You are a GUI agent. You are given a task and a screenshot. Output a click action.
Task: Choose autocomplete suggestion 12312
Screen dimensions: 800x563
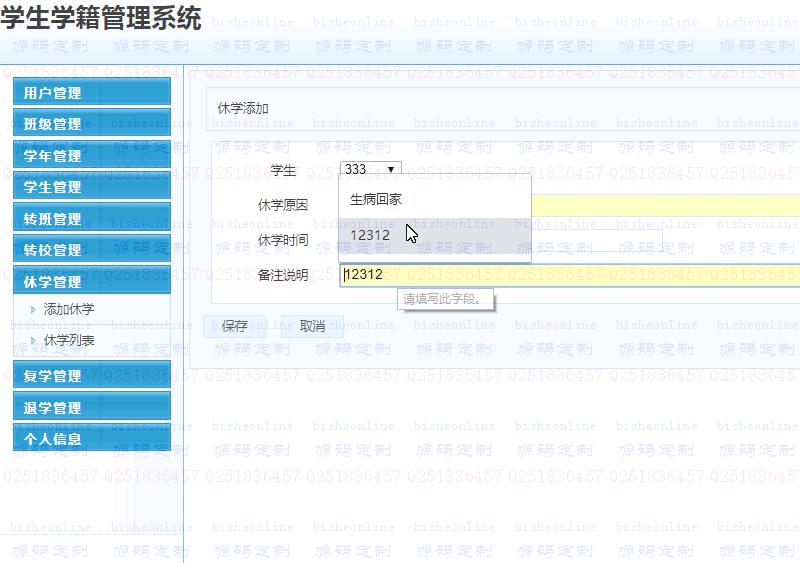point(435,235)
